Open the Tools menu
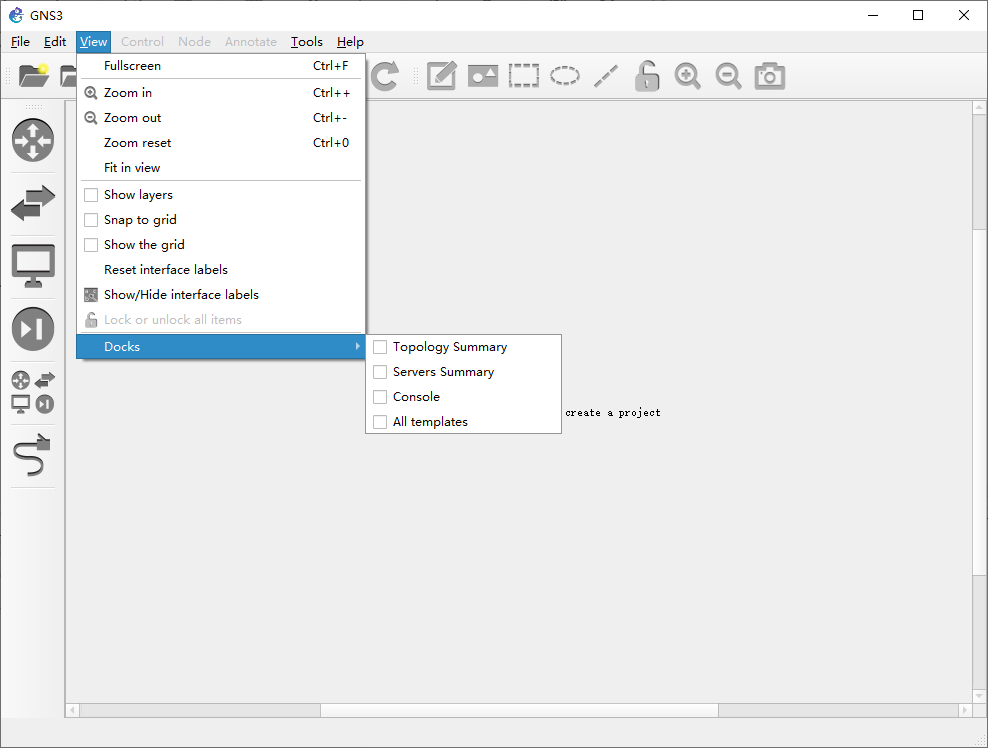The image size is (988, 748). point(306,42)
